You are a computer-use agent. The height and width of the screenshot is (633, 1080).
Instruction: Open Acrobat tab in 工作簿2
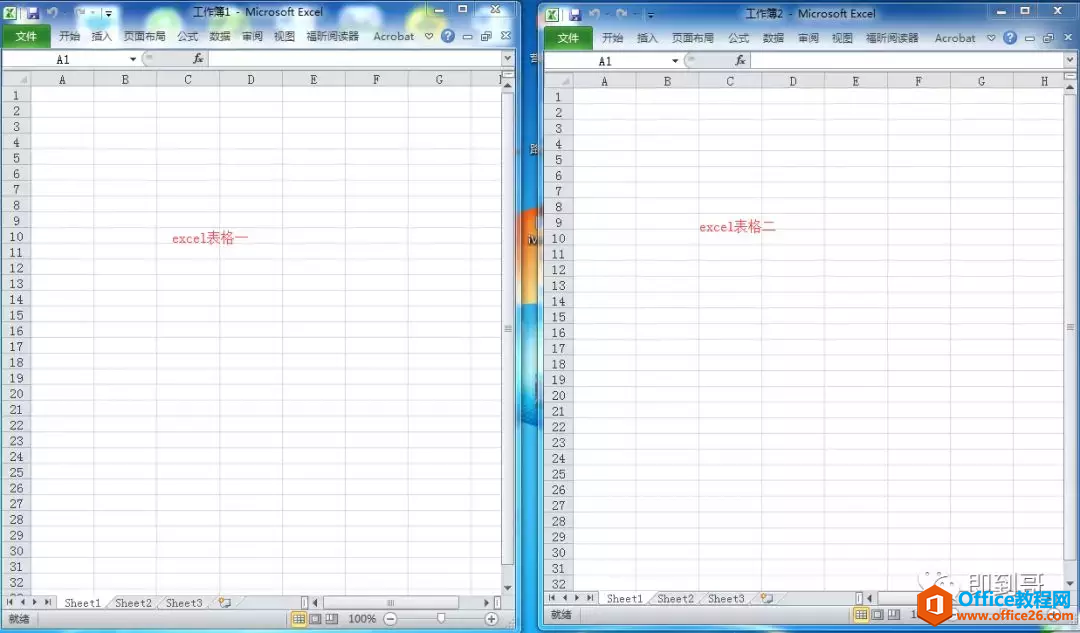[x=955, y=38]
